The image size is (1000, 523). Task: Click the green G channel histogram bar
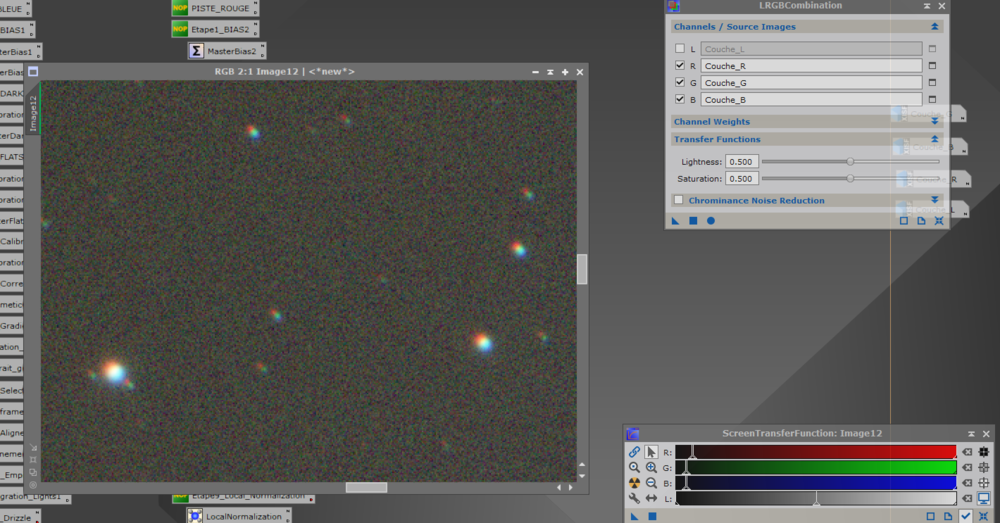[816, 468]
